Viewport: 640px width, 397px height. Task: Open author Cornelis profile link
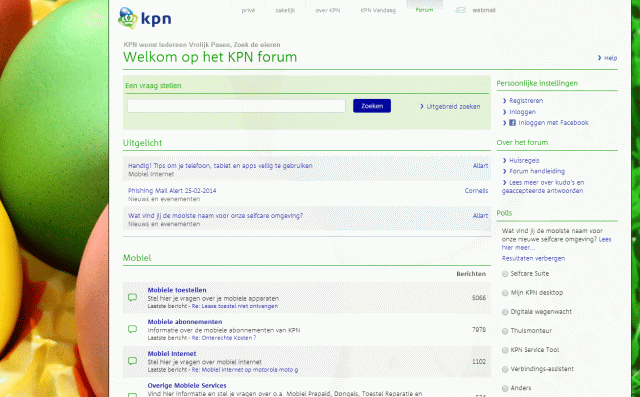click(x=476, y=191)
